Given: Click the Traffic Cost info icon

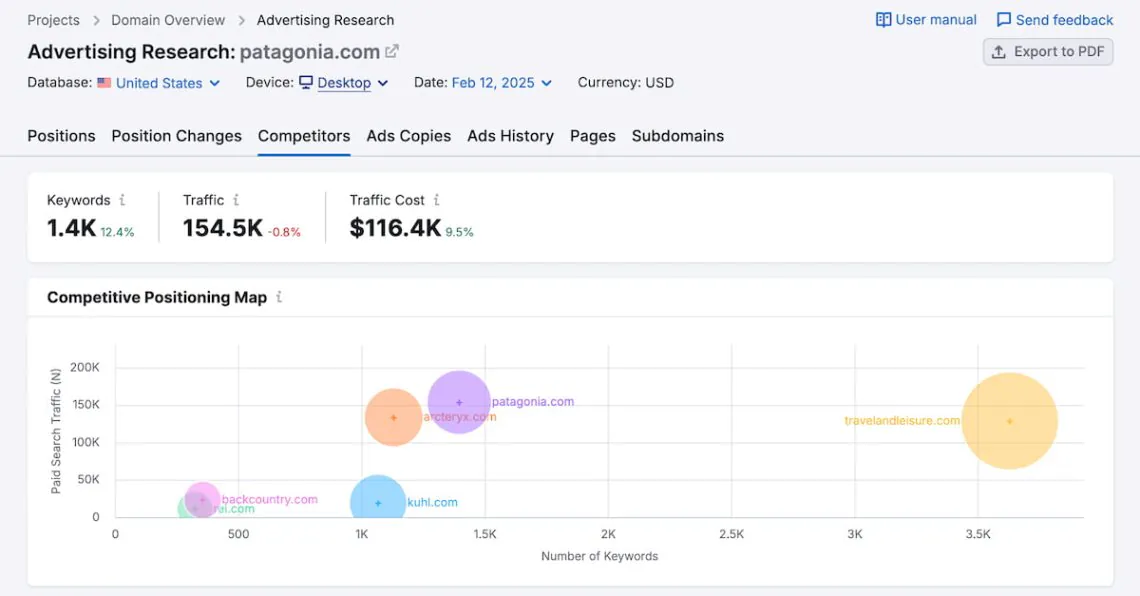Looking at the screenshot, I should (436, 200).
